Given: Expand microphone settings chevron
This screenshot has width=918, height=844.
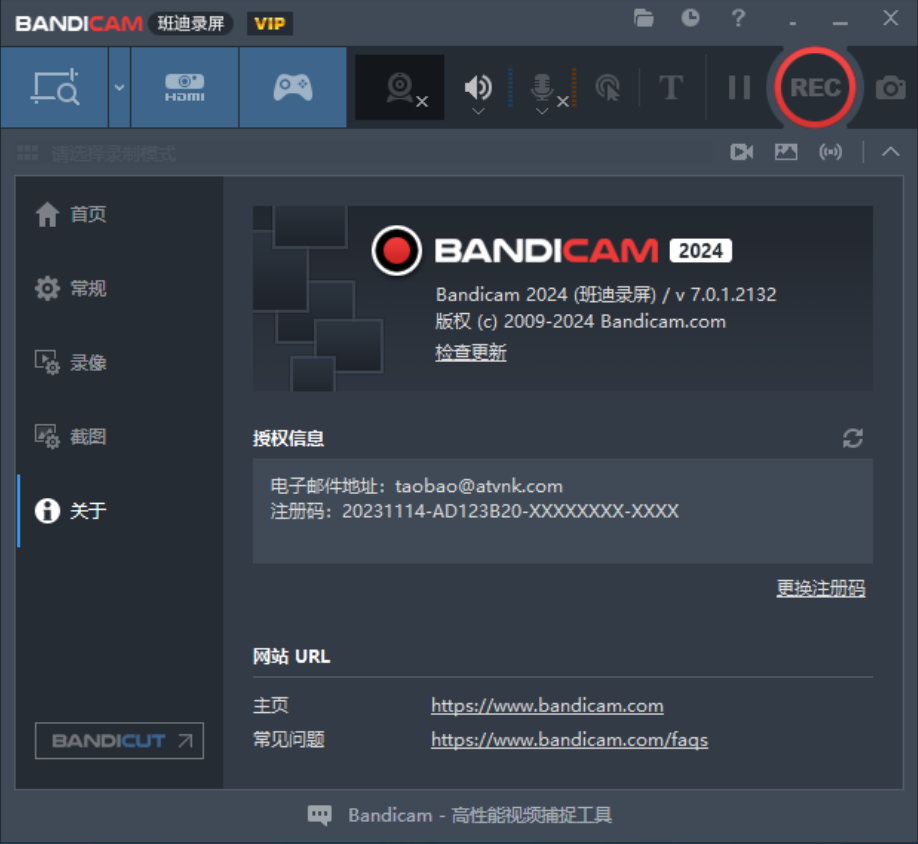Looking at the screenshot, I should tap(542, 111).
